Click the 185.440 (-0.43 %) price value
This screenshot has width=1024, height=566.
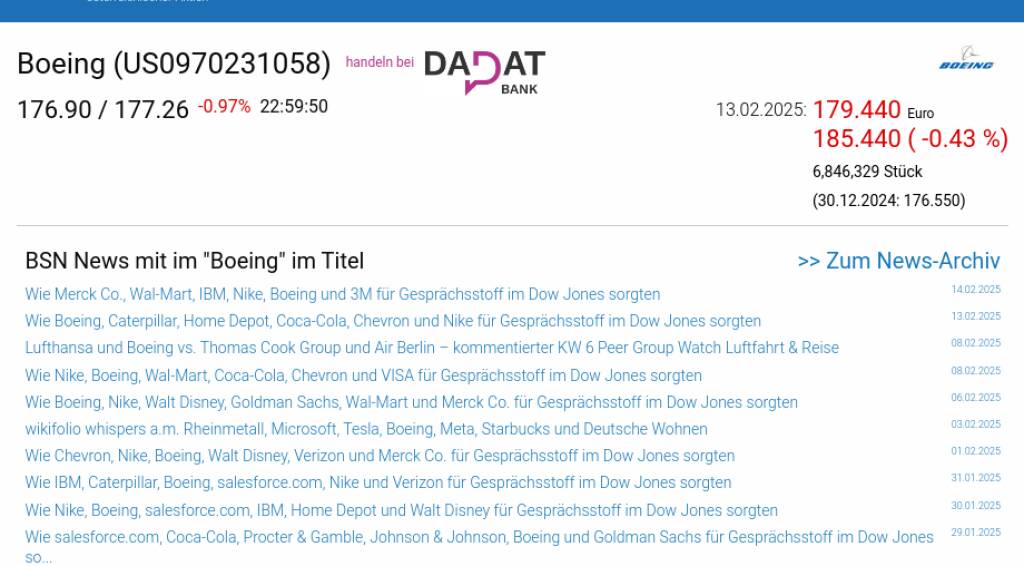909,139
